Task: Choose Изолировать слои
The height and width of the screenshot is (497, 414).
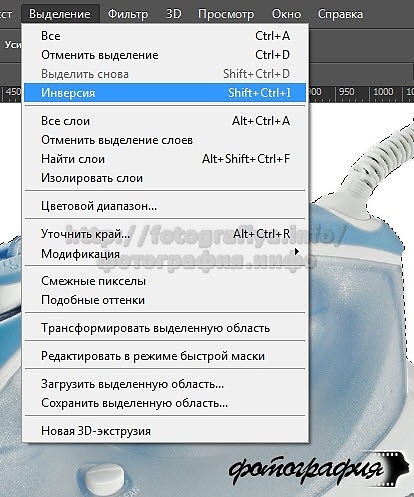Action: pyautogui.click(x=165, y=178)
